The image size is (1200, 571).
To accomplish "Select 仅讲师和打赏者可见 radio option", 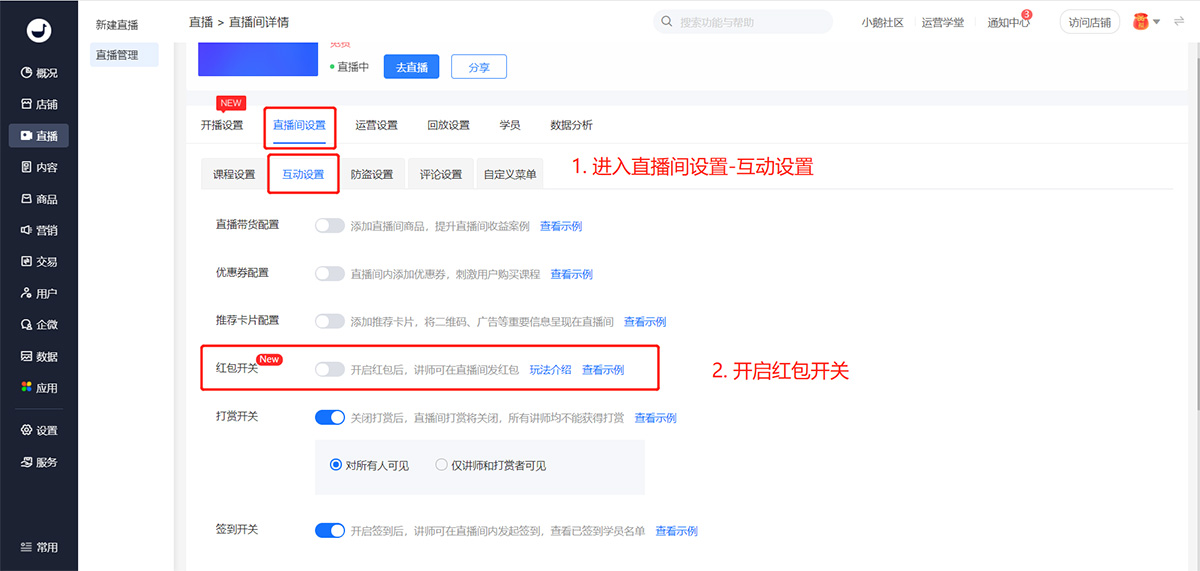I will click(442, 465).
